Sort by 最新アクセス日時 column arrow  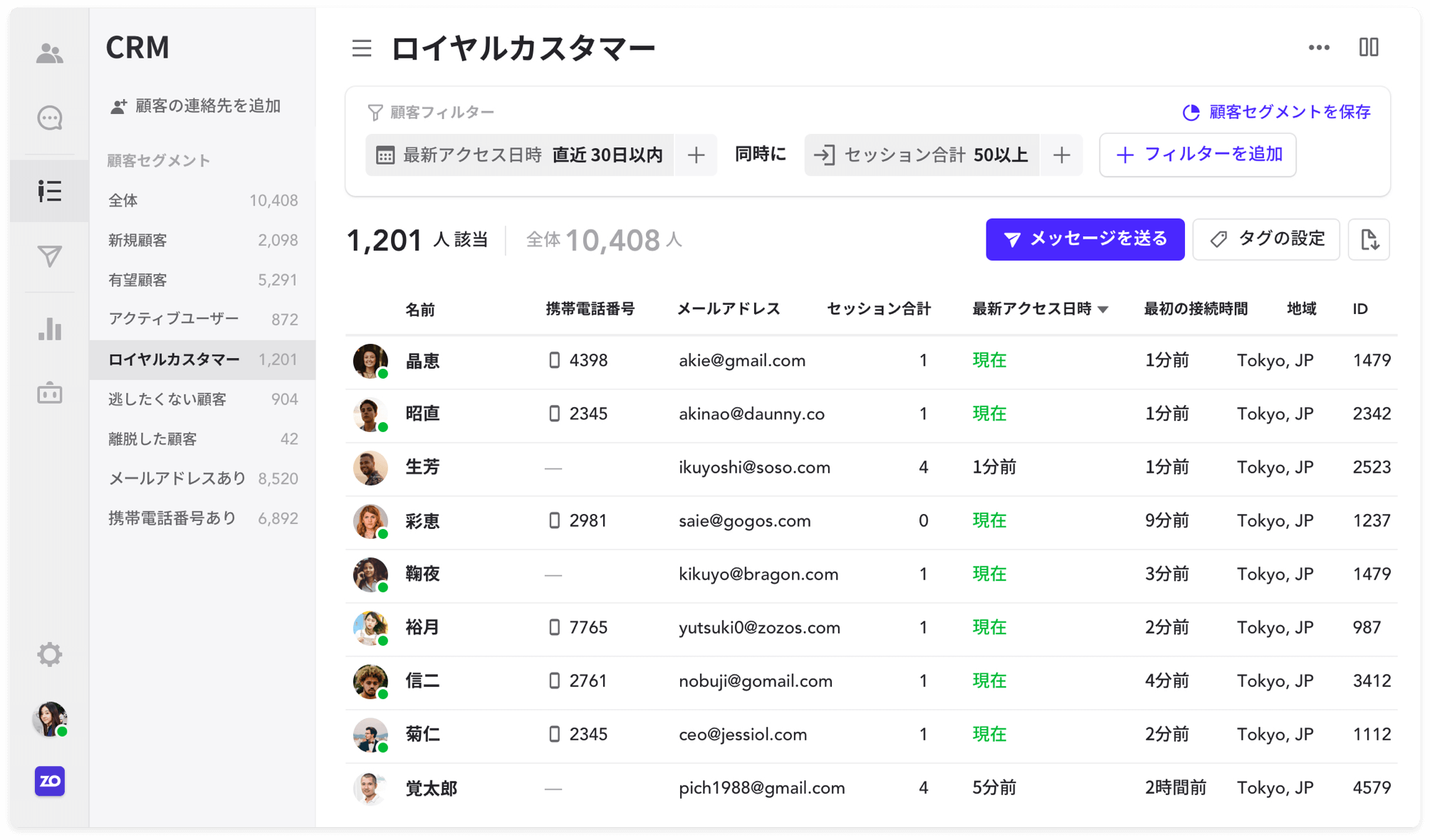point(1103,310)
